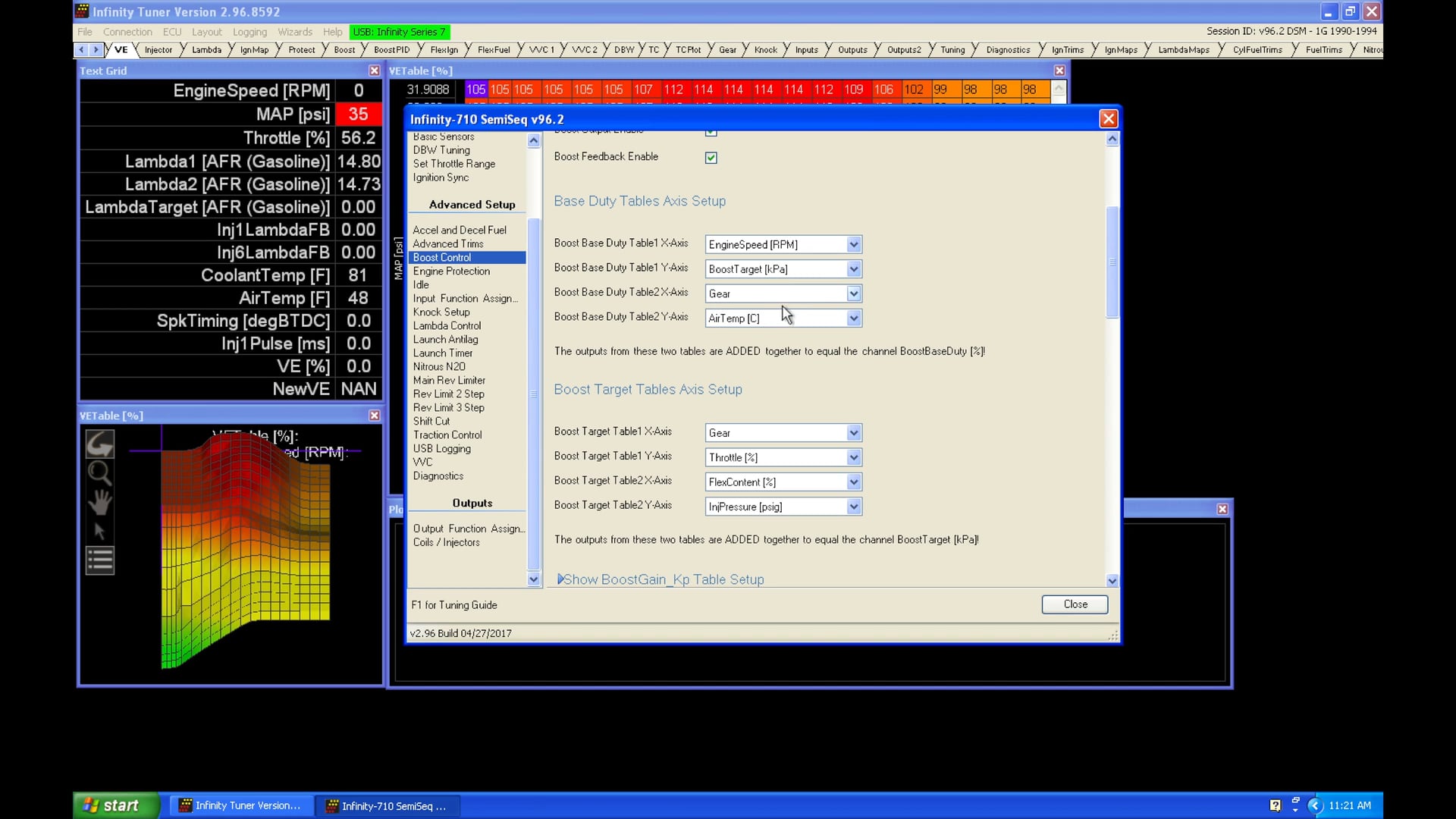Activate the Hand pan tool in VETable panel
Screen dimensions: 1456x819
pyautogui.click(x=99, y=502)
